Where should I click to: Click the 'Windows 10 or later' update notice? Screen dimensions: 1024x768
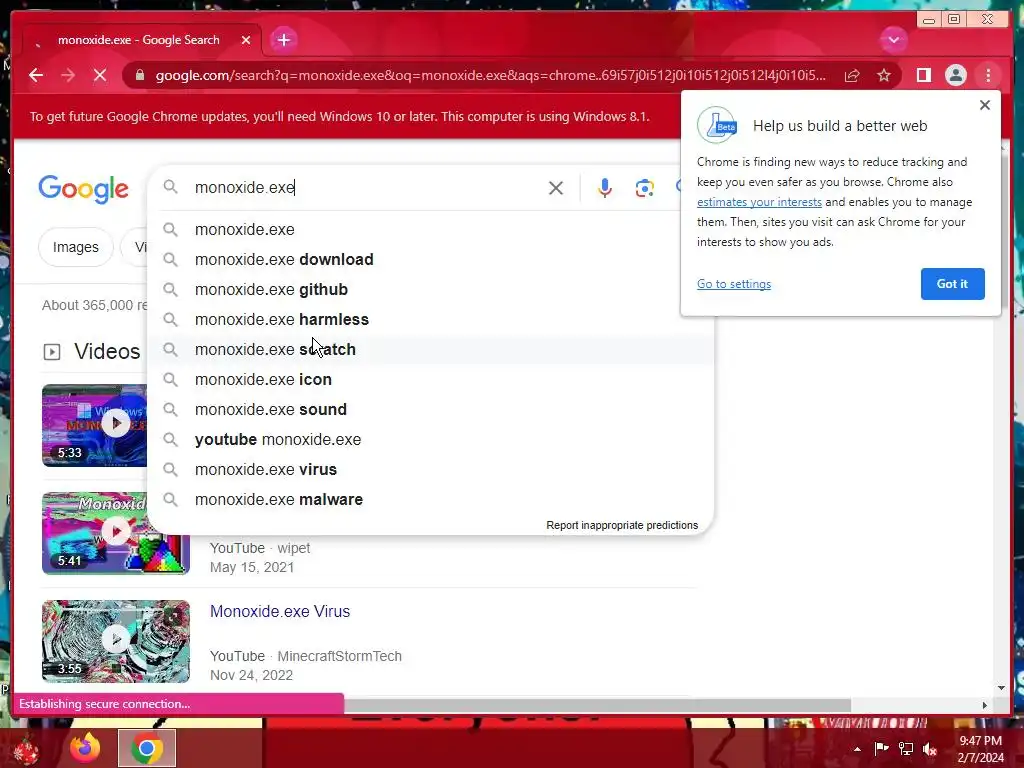340,116
